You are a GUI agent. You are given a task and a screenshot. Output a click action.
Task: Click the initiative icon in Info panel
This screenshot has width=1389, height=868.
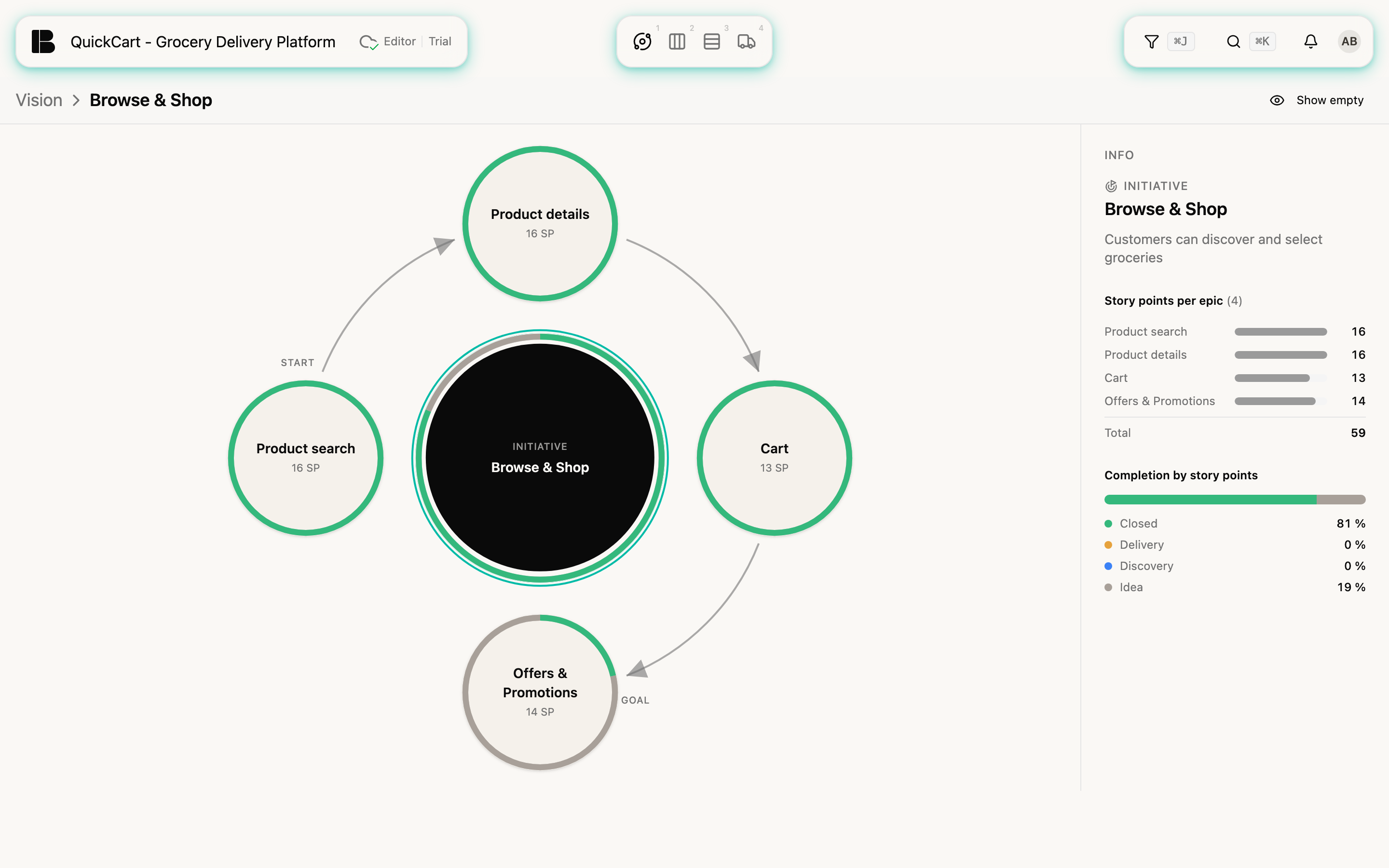tap(1111, 186)
